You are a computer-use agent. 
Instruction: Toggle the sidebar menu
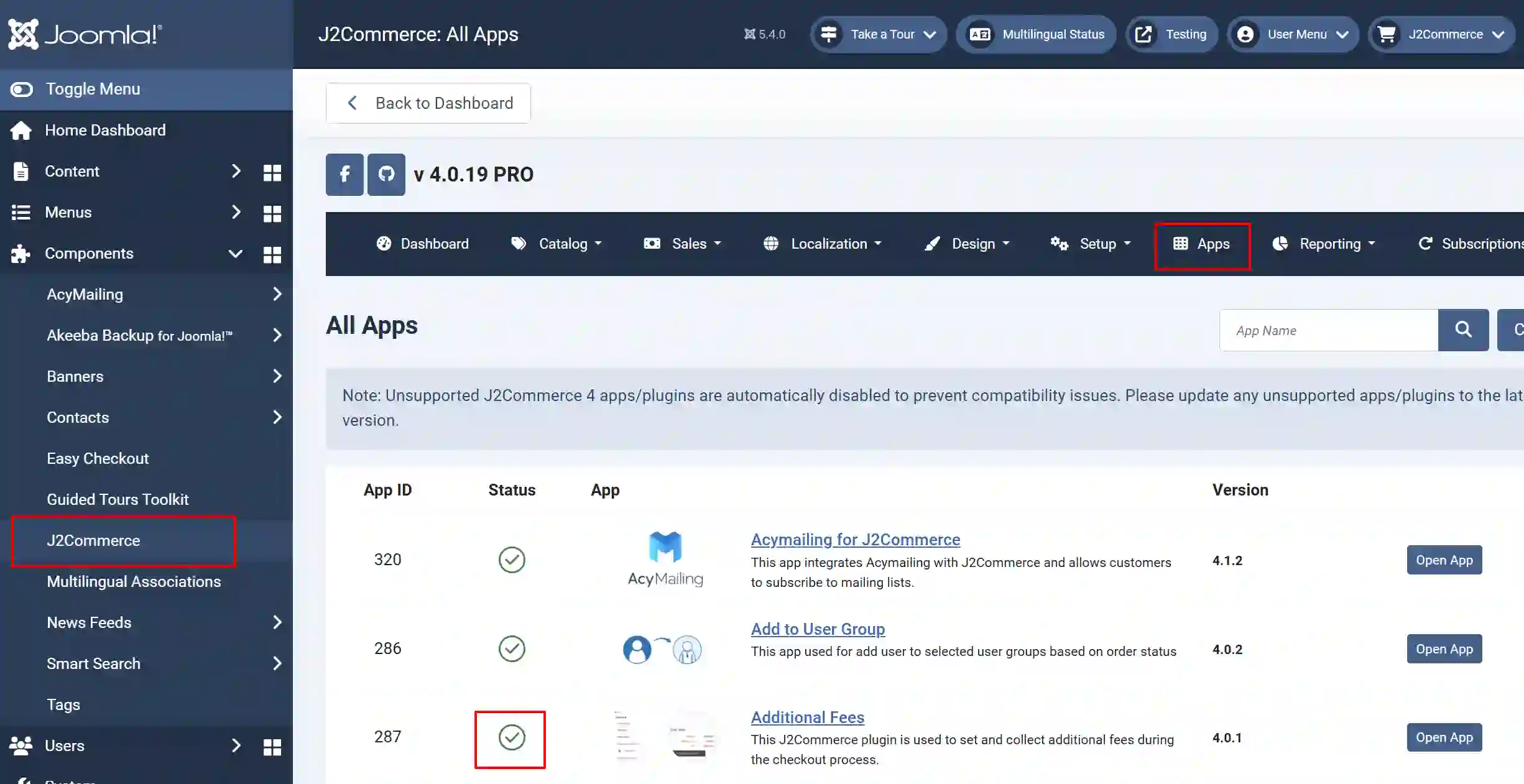coord(146,89)
